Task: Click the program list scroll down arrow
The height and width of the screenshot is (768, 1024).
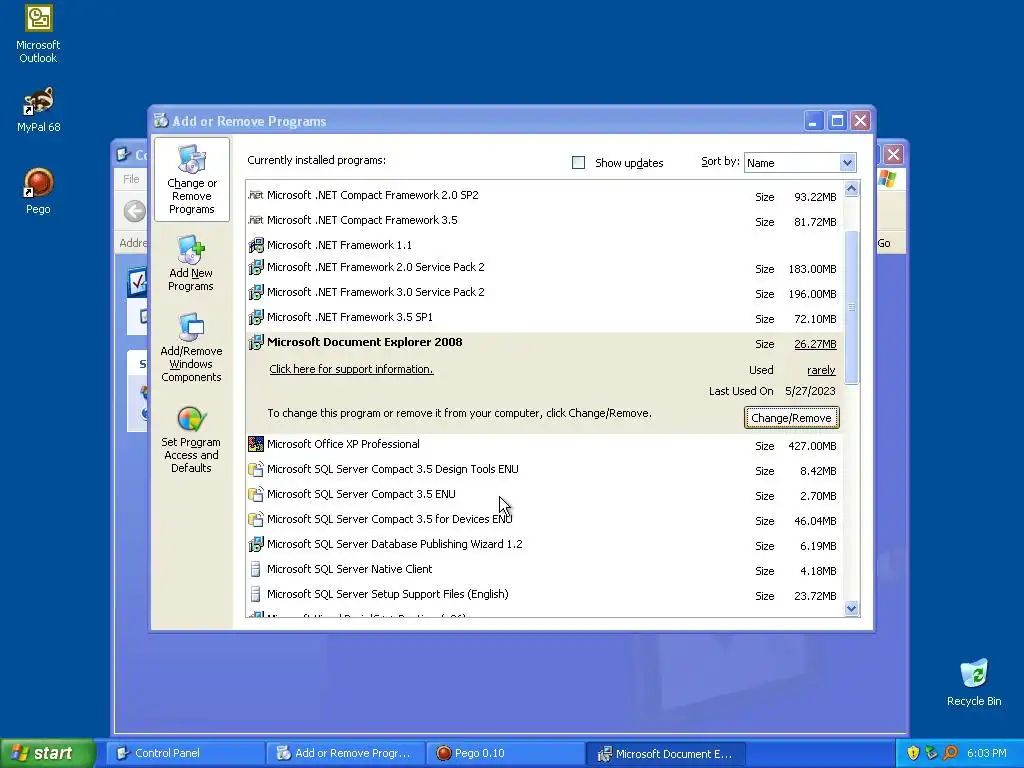Action: (851, 609)
